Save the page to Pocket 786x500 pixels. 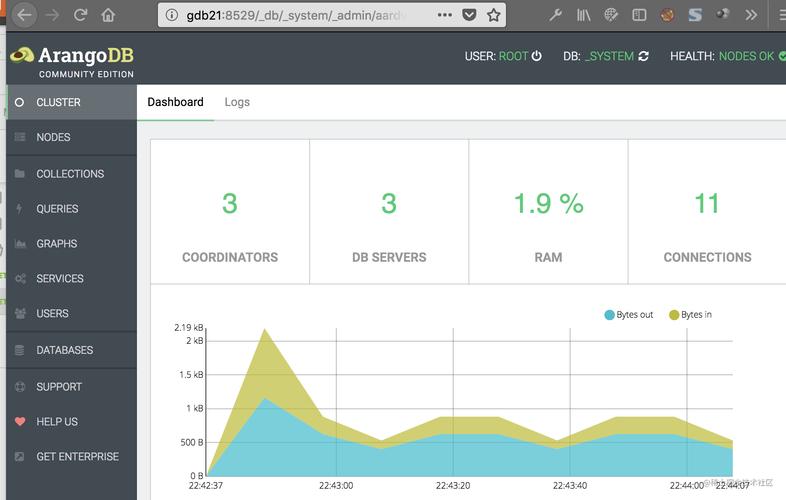click(469, 15)
